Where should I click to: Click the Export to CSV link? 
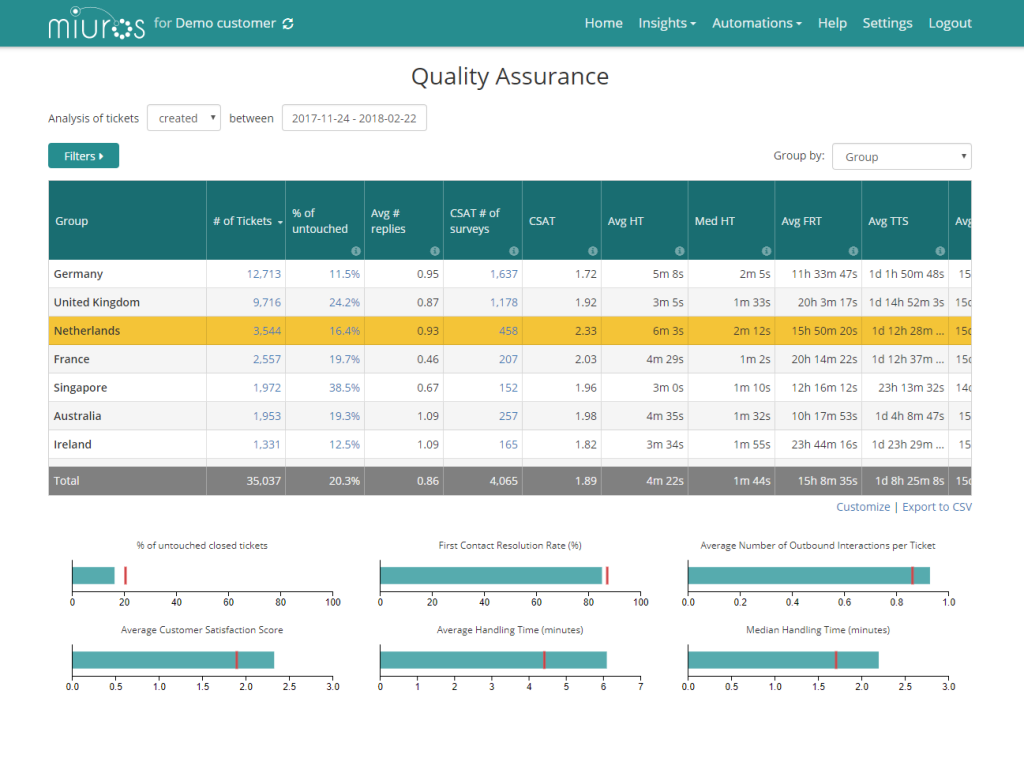tap(936, 507)
